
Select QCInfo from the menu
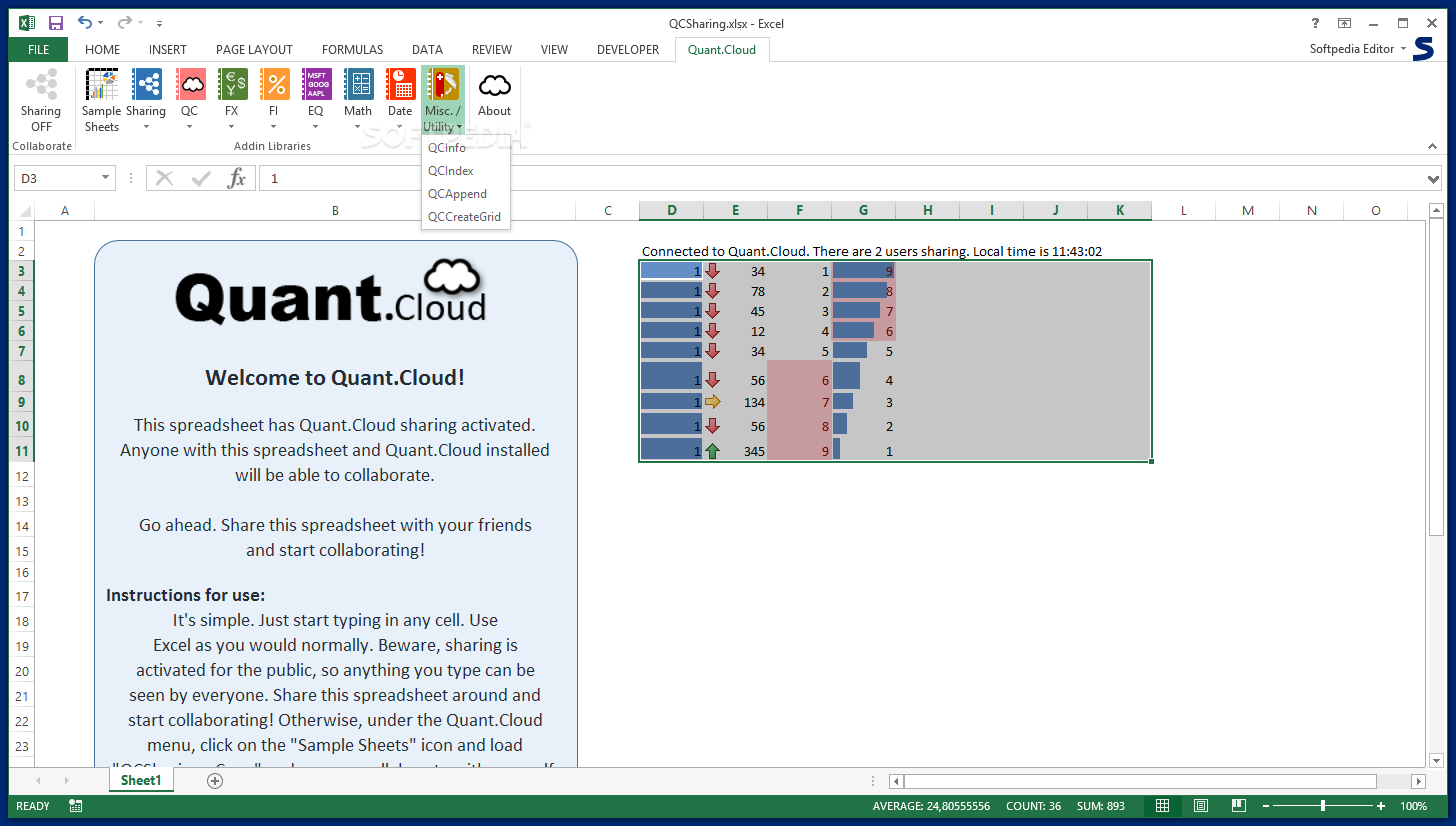[466, 148]
